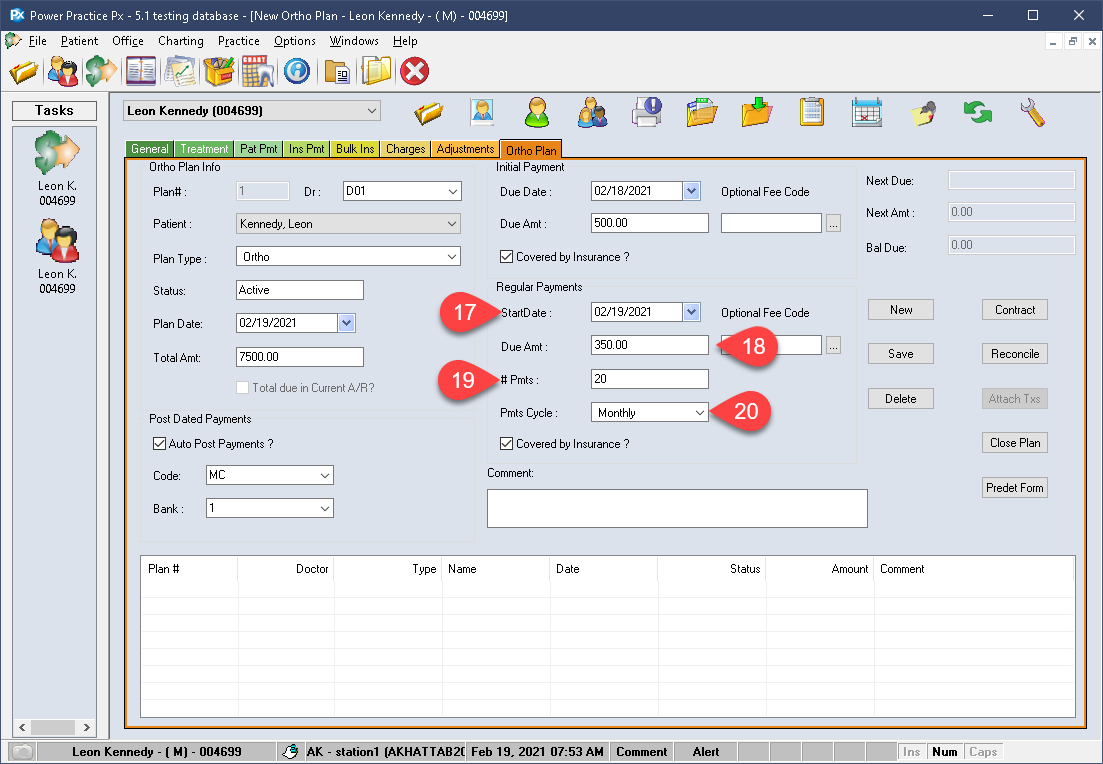Click the New button

click(x=900, y=310)
